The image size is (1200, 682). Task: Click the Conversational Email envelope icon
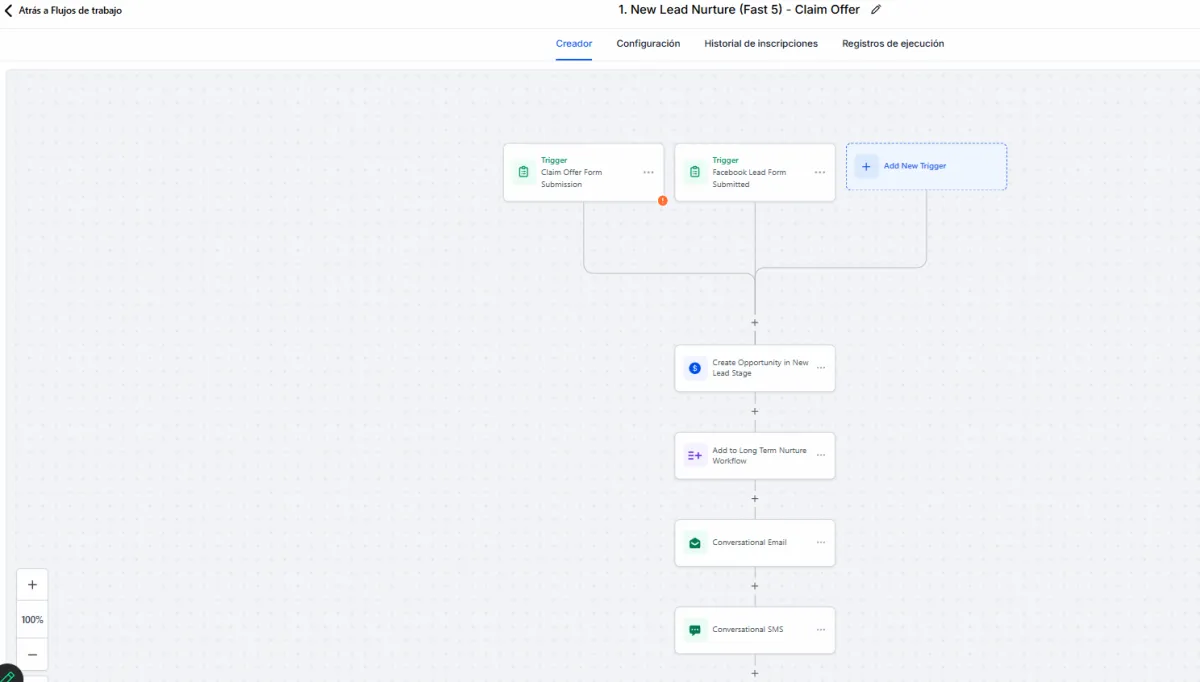[x=695, y=543]
